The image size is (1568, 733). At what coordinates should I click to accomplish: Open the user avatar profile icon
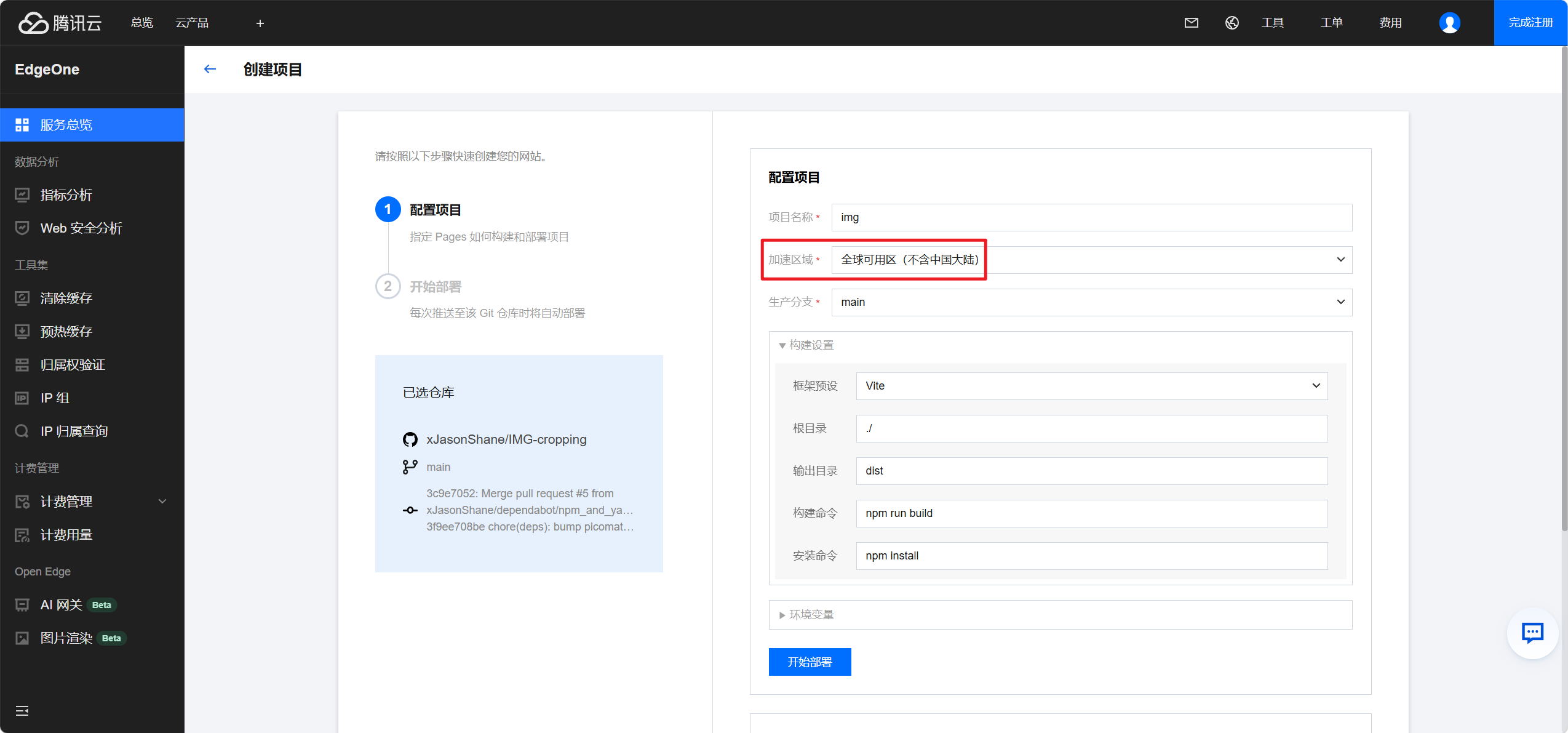coord(1449,23)
